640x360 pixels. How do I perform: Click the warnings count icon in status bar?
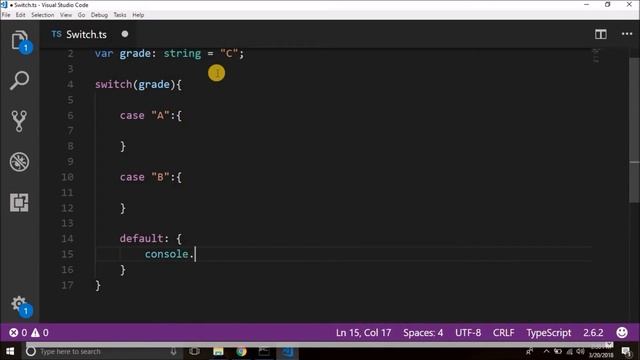pyautogui.click(x=36, y=333)
